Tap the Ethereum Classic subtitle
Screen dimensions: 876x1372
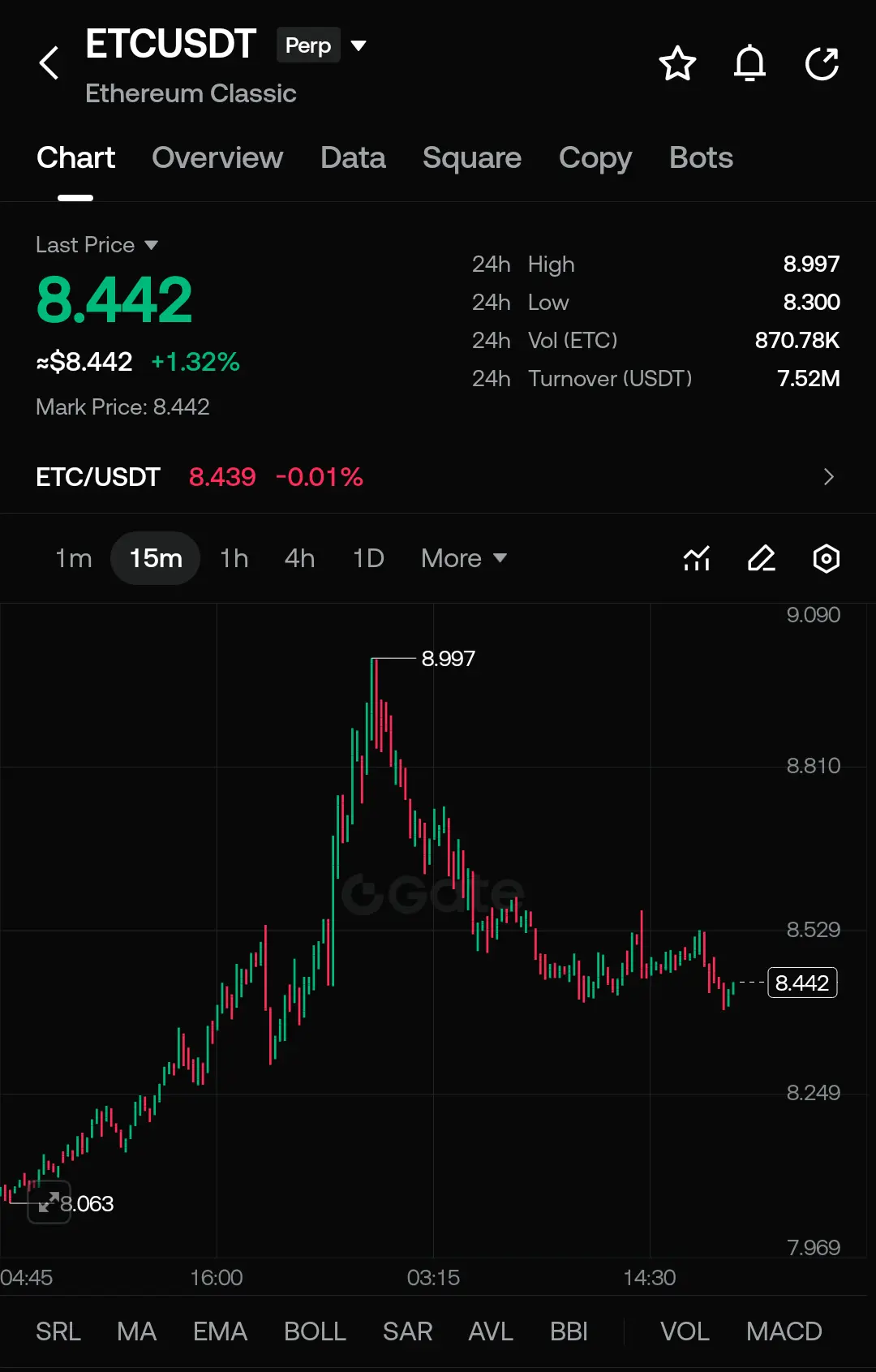point(191,93)
